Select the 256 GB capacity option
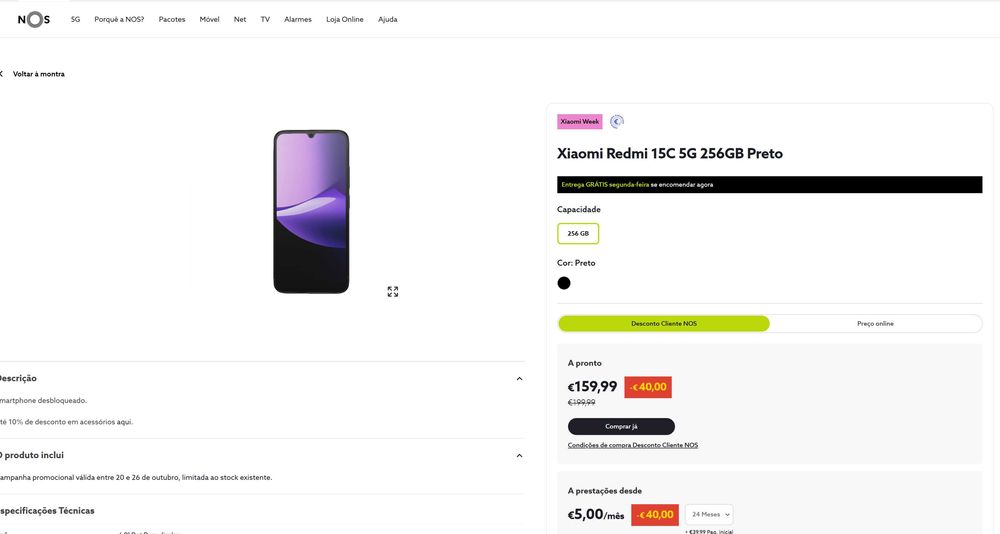This screenshot has height=534, width=1000. pos(578,233)
